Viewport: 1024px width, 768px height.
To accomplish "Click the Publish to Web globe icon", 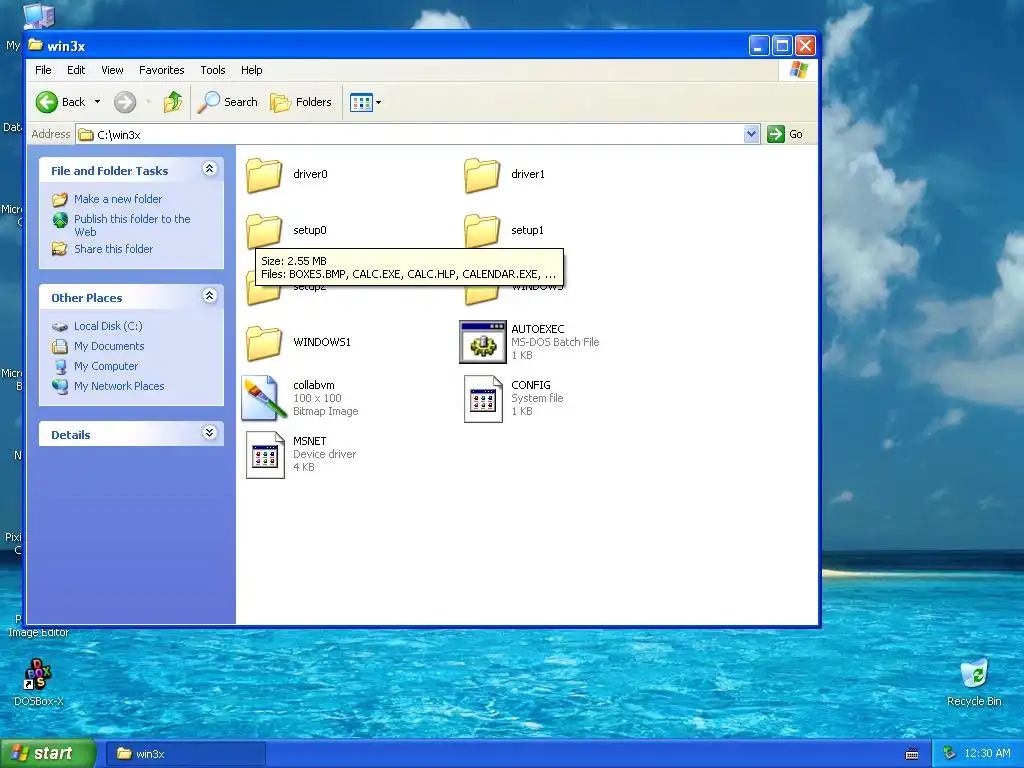I will tap(60, 220).
